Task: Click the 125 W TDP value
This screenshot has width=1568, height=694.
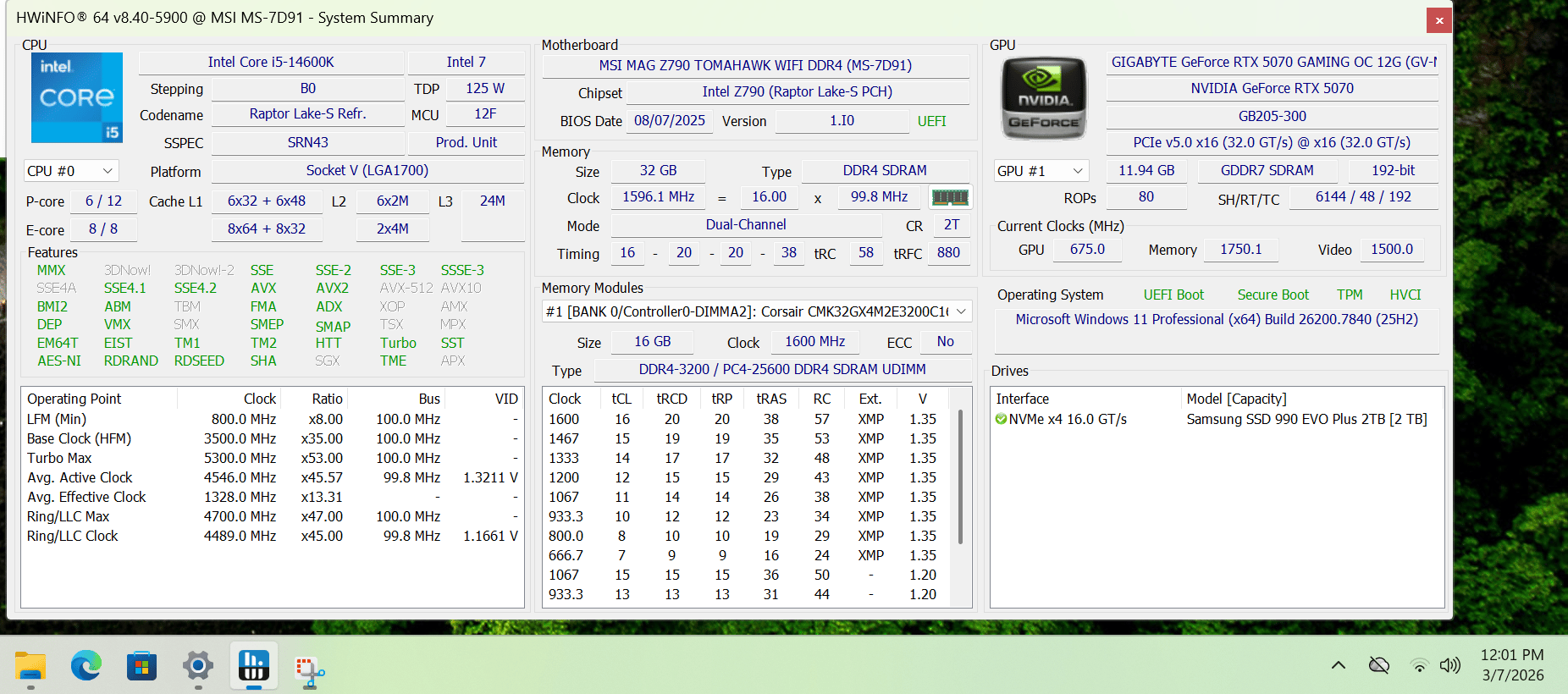Action: point(485,89)
